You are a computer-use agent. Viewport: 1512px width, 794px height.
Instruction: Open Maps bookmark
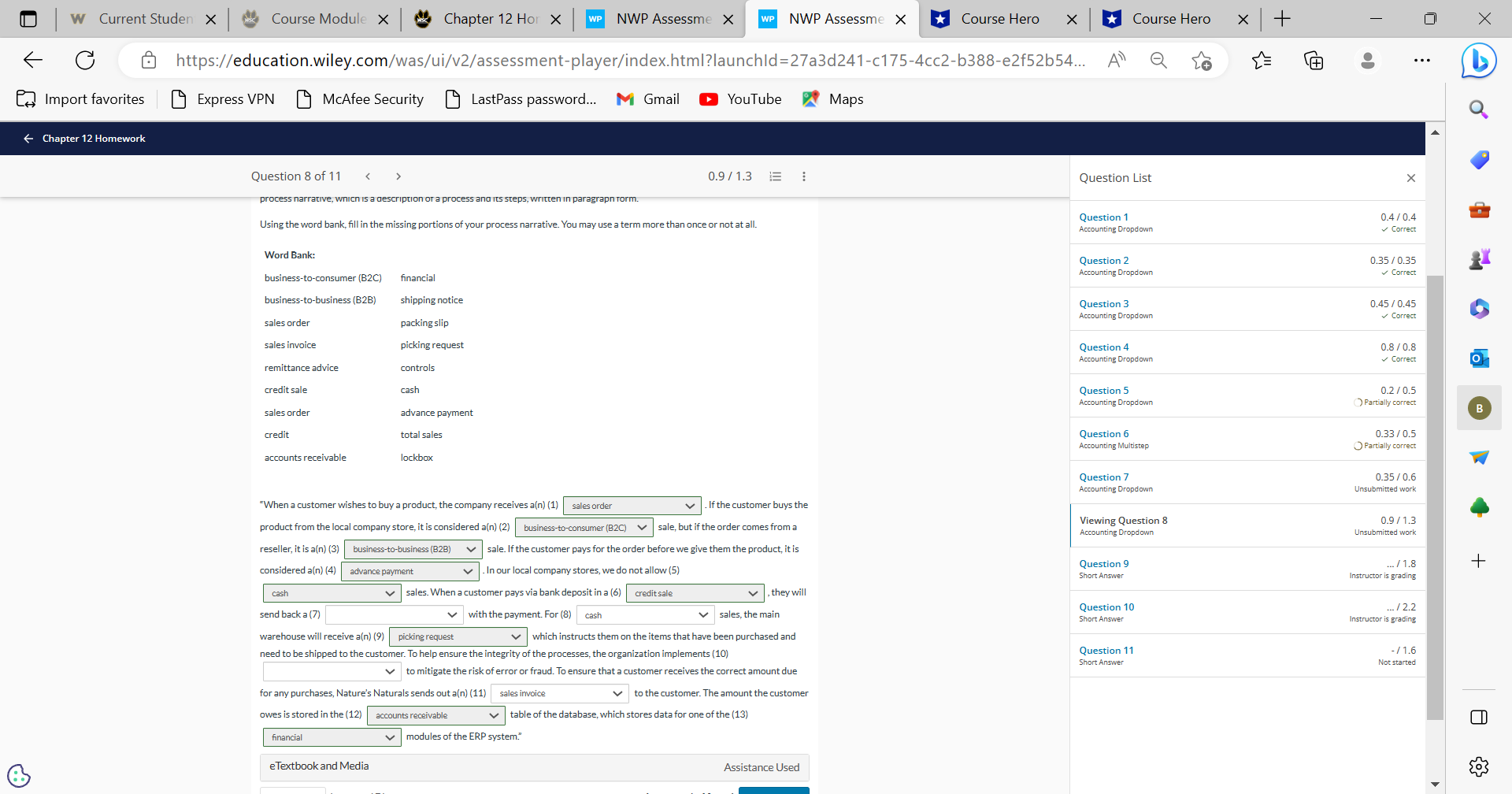[x=833, y=99]
